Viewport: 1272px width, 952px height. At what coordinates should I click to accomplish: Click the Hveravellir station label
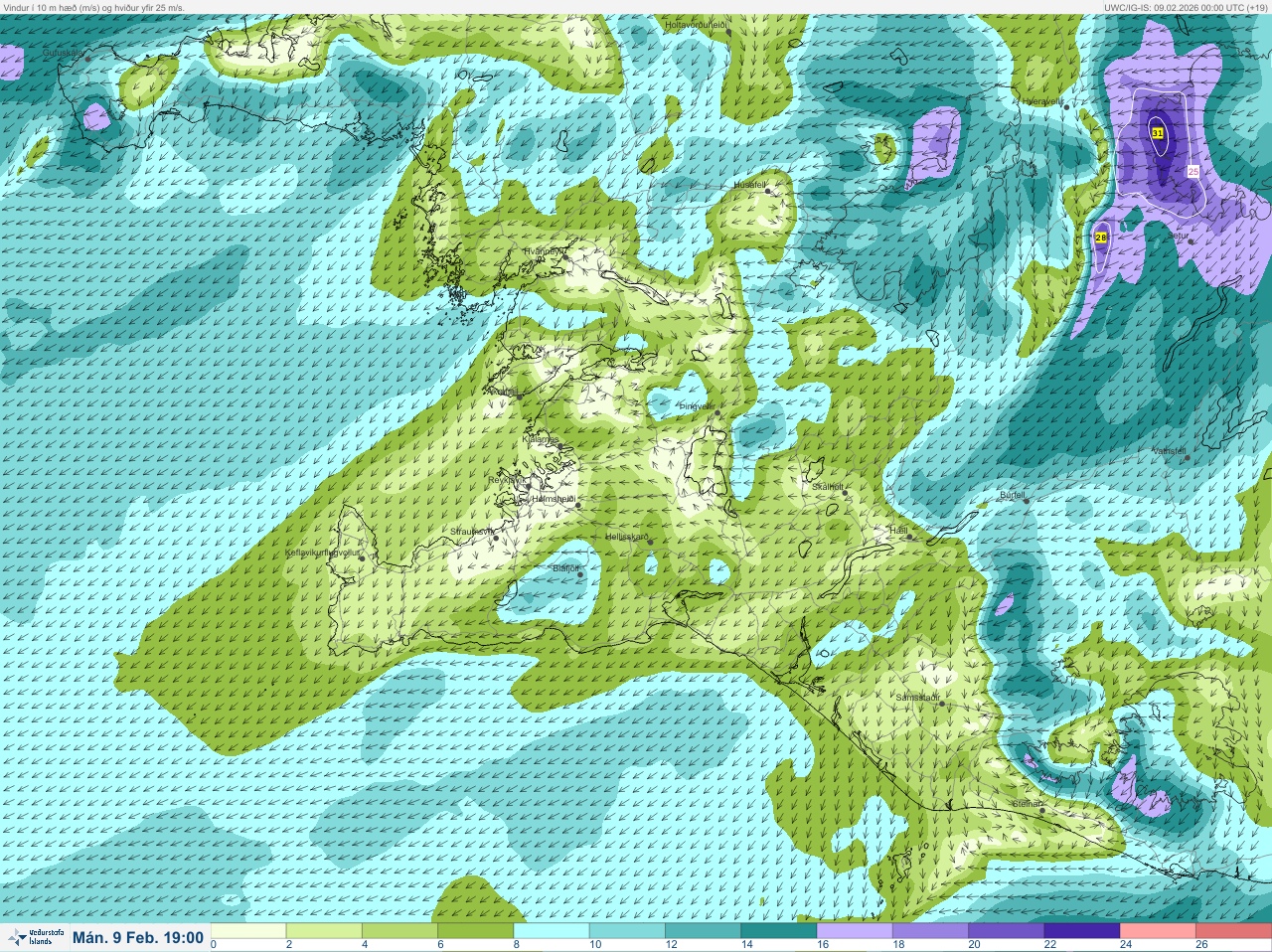click(1043, 101)
